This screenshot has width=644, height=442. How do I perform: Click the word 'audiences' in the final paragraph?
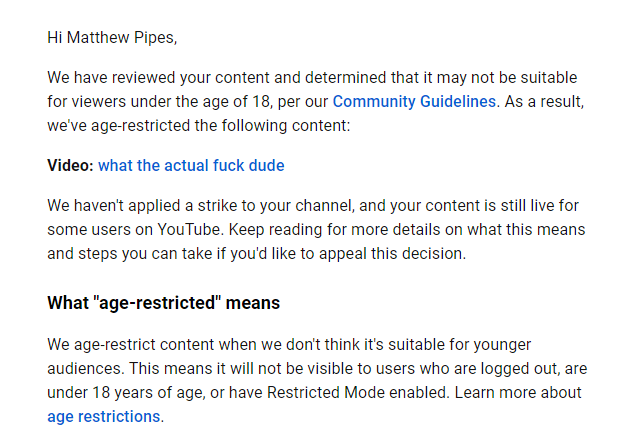[85, 368]
